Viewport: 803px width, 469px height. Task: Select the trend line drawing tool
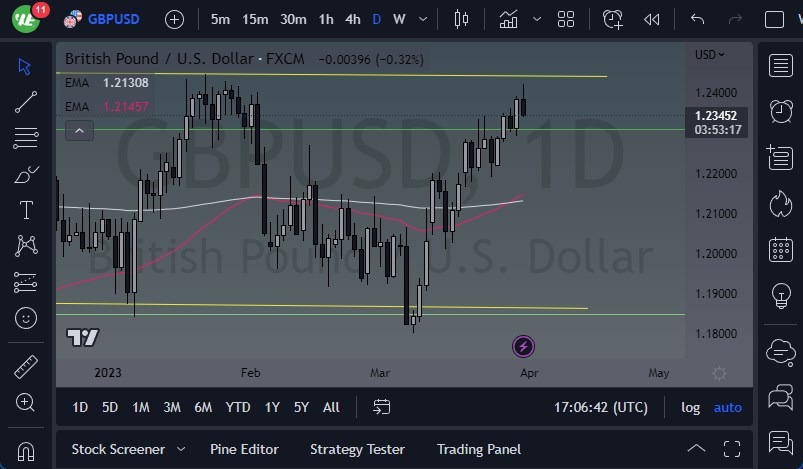(26, 101)
